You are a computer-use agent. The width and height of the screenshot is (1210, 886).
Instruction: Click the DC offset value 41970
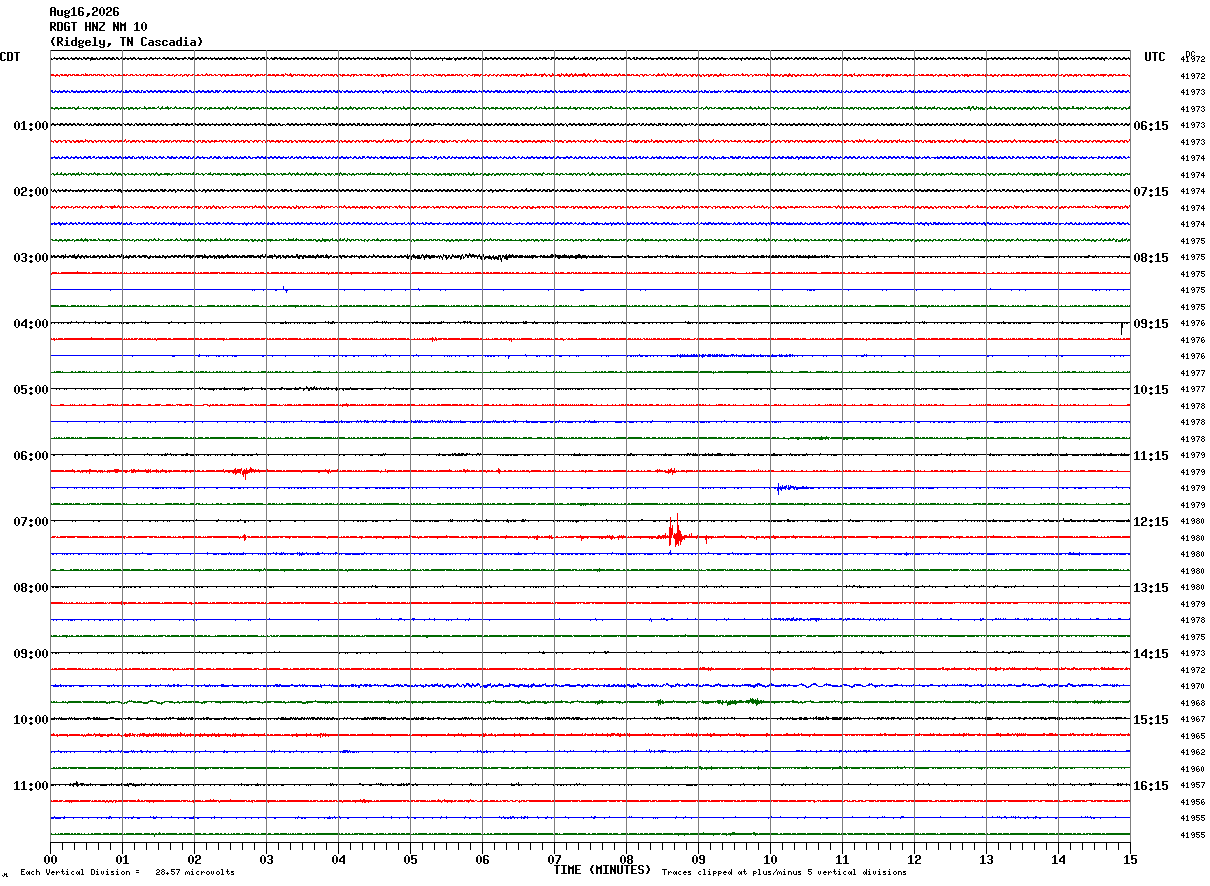1192,687
